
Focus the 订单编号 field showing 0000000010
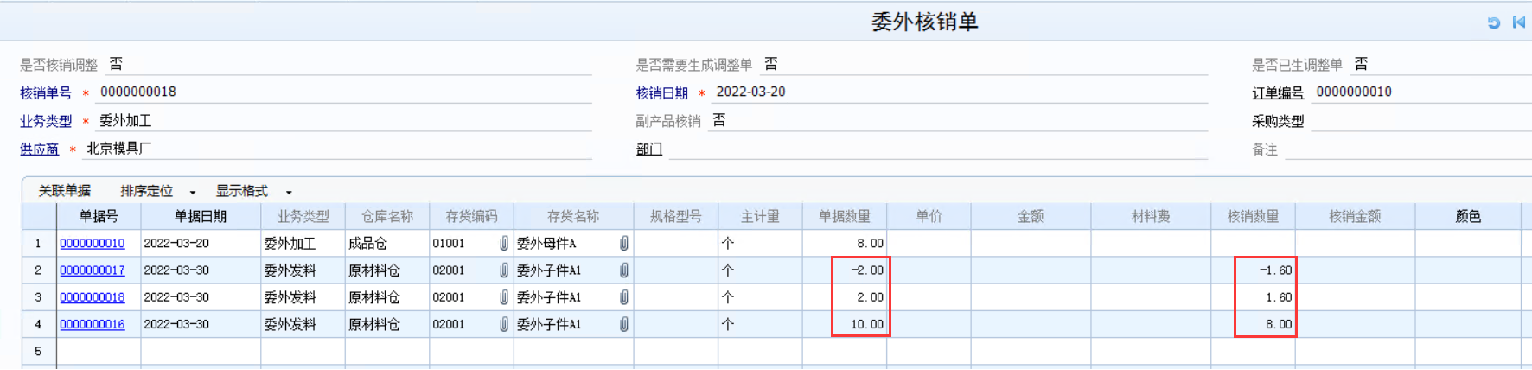point(1422,93)
